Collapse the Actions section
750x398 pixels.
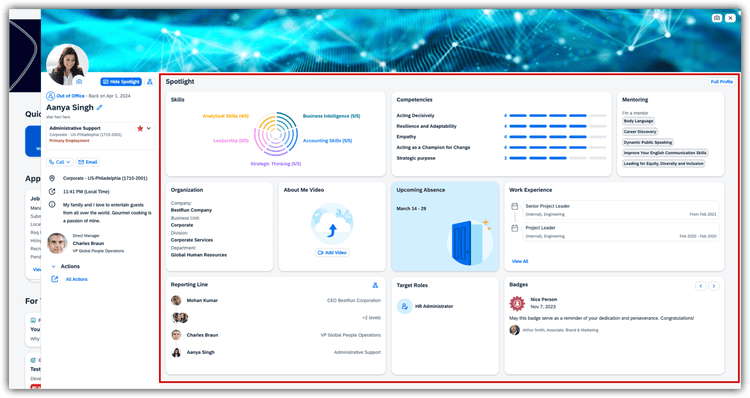54,266
